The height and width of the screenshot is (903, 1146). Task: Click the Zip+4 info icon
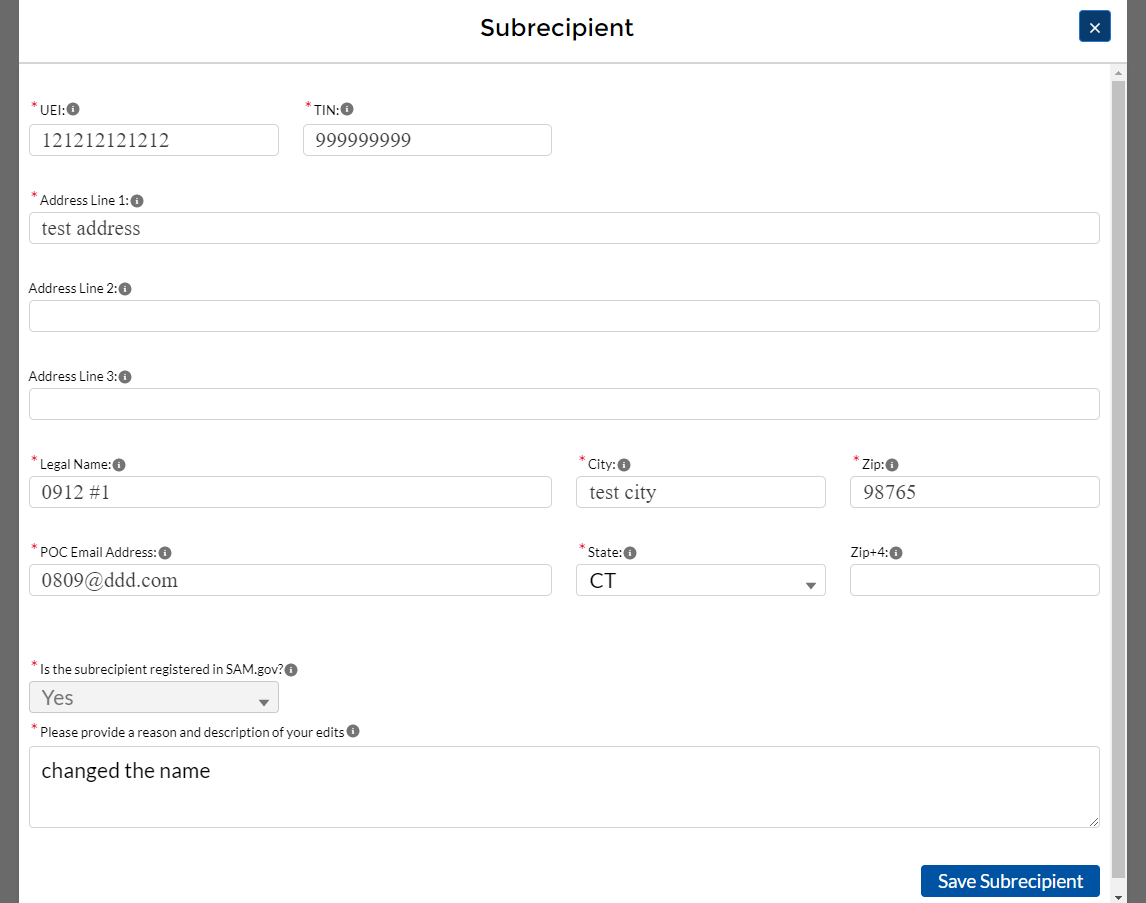coord(896,553)
